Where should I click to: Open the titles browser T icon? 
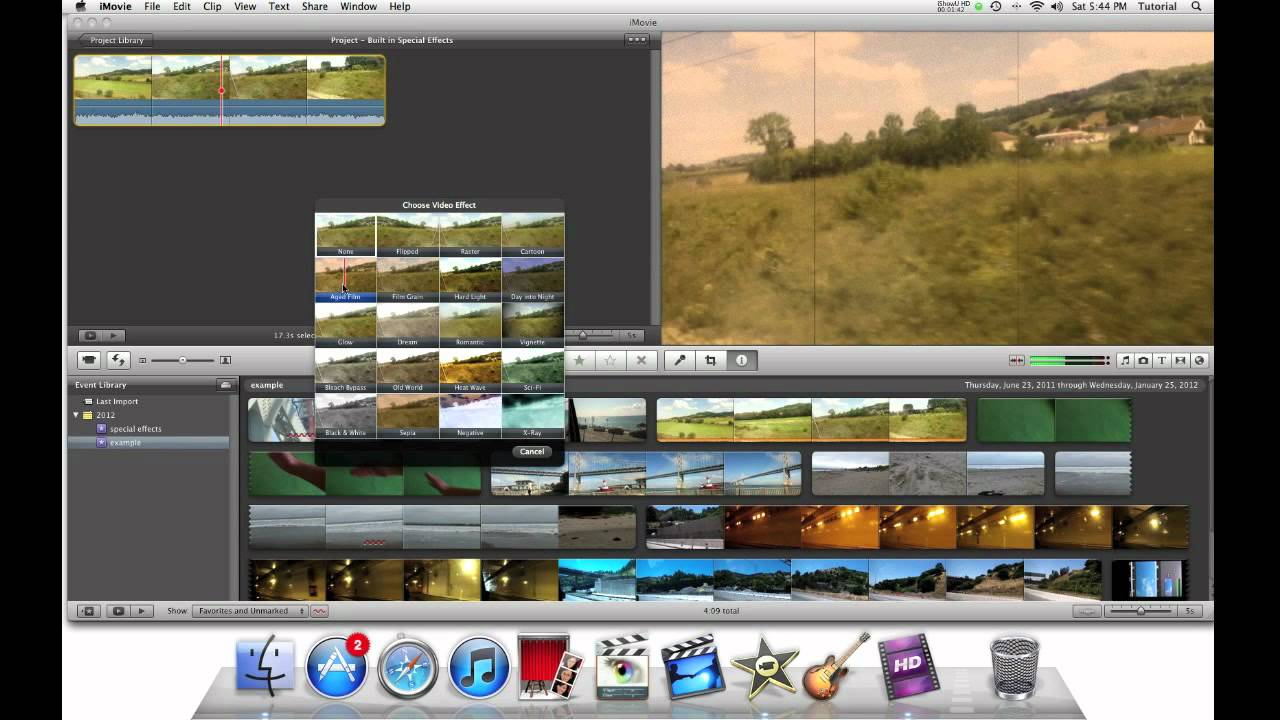(x=1162, y=360)
